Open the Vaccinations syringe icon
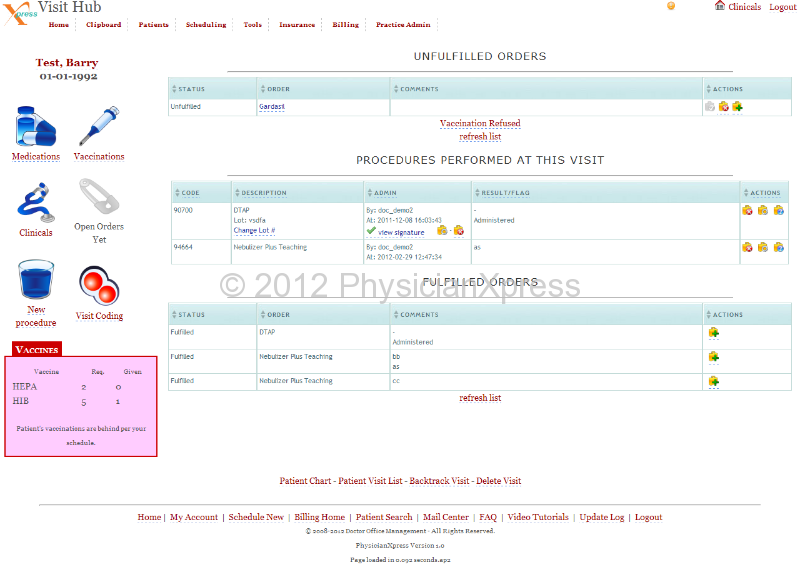 pos(99,126)
